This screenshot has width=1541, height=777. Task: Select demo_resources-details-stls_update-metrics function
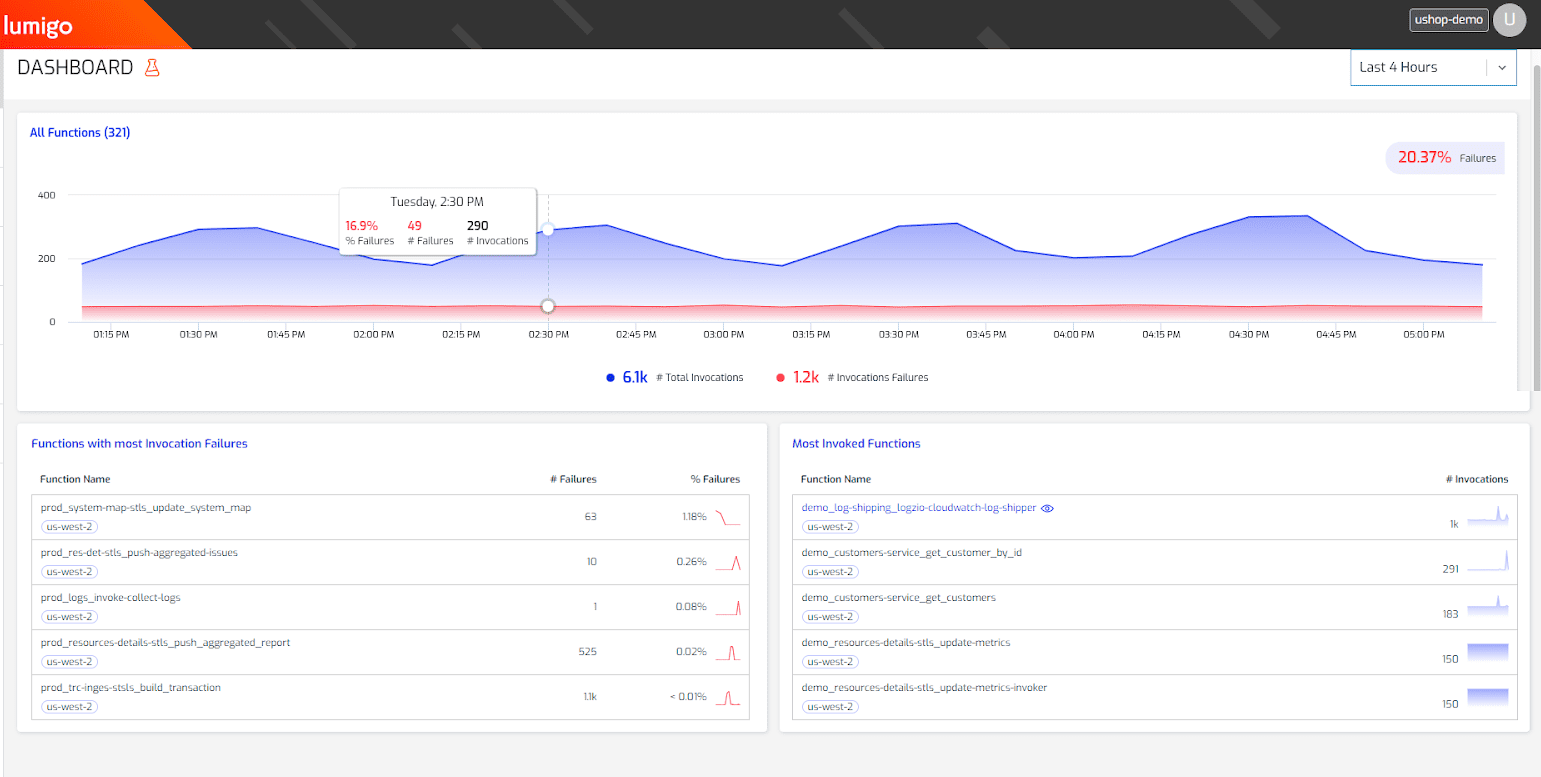[x=905, y=642]
